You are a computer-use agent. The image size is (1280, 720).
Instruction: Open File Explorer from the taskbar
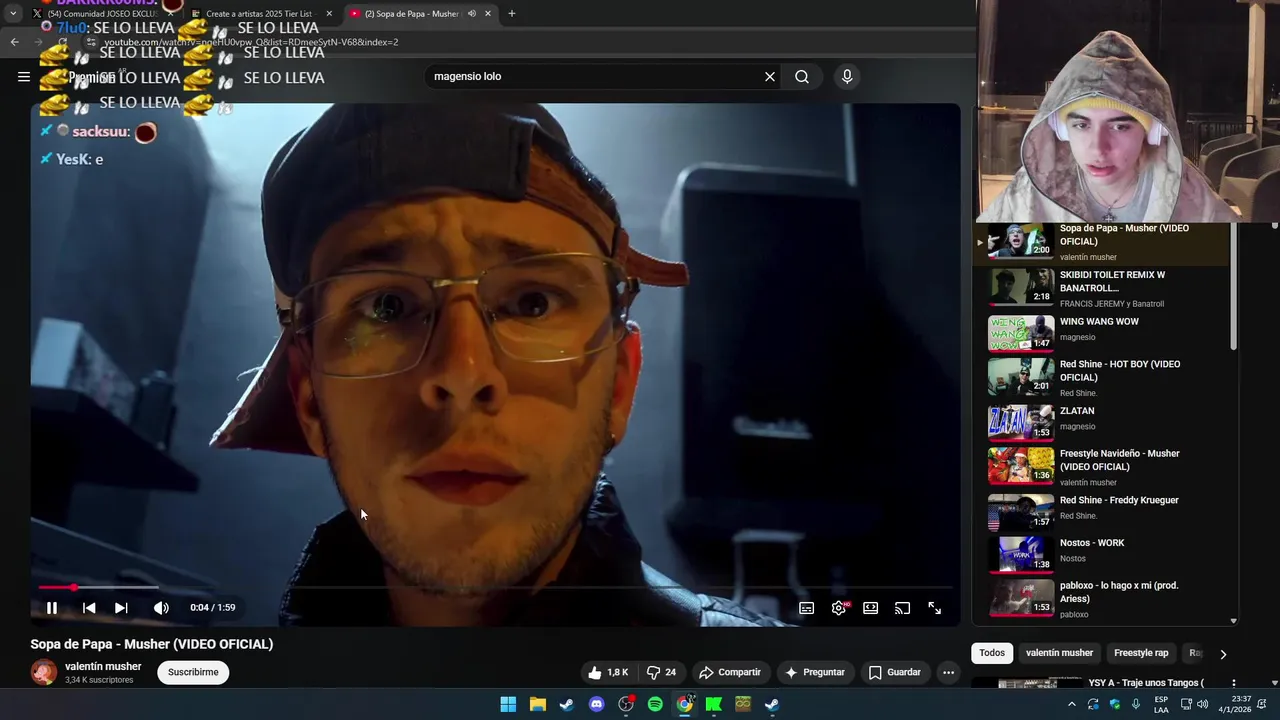pyautogui.click(x=537, y=704)
